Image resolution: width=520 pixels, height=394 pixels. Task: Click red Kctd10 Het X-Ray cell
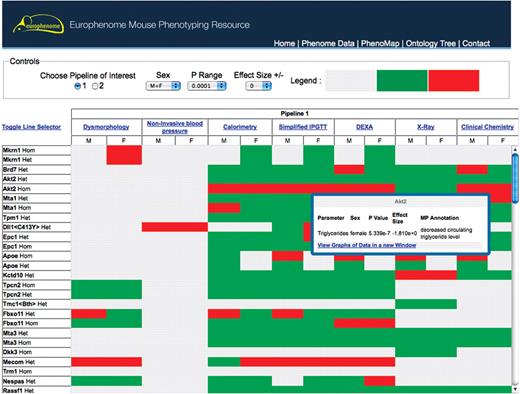(426, 275)
